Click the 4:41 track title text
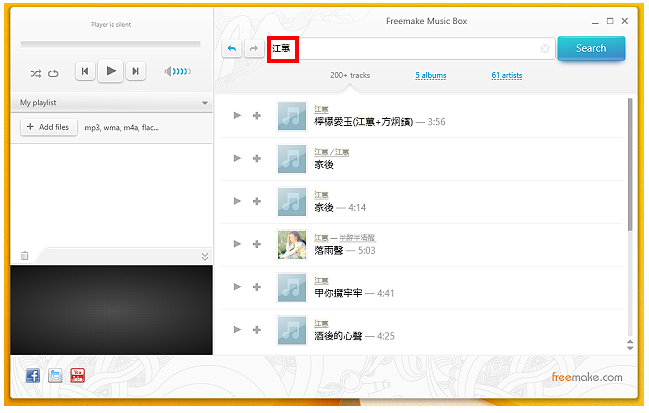Image resolution: width=649 pixels, height=413 pixels. [x=338, y=293]
